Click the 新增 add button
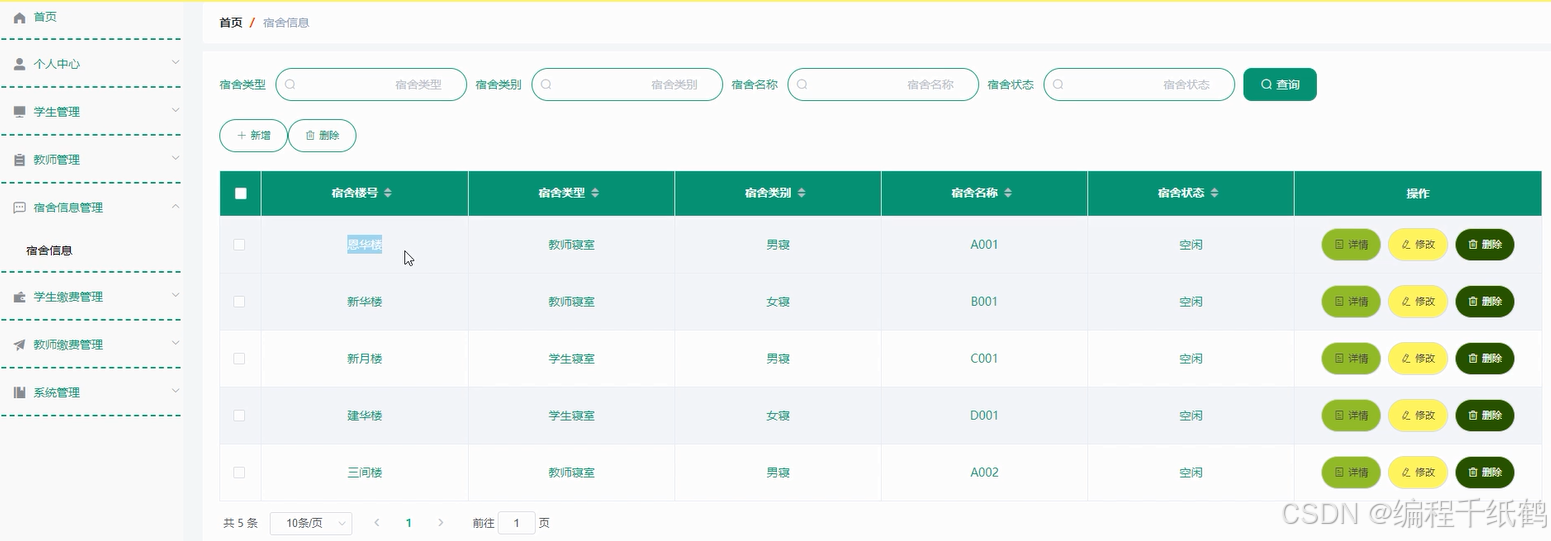 (254, 135)
